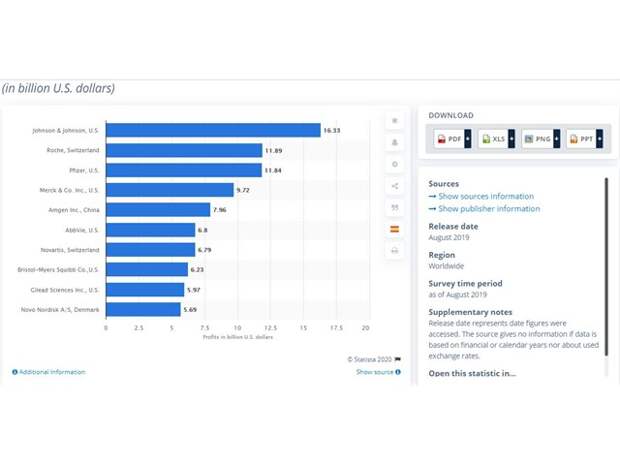Expand the PPT download options arrow
This screenshot has height=465, width=620.
(x=600, y=139)
